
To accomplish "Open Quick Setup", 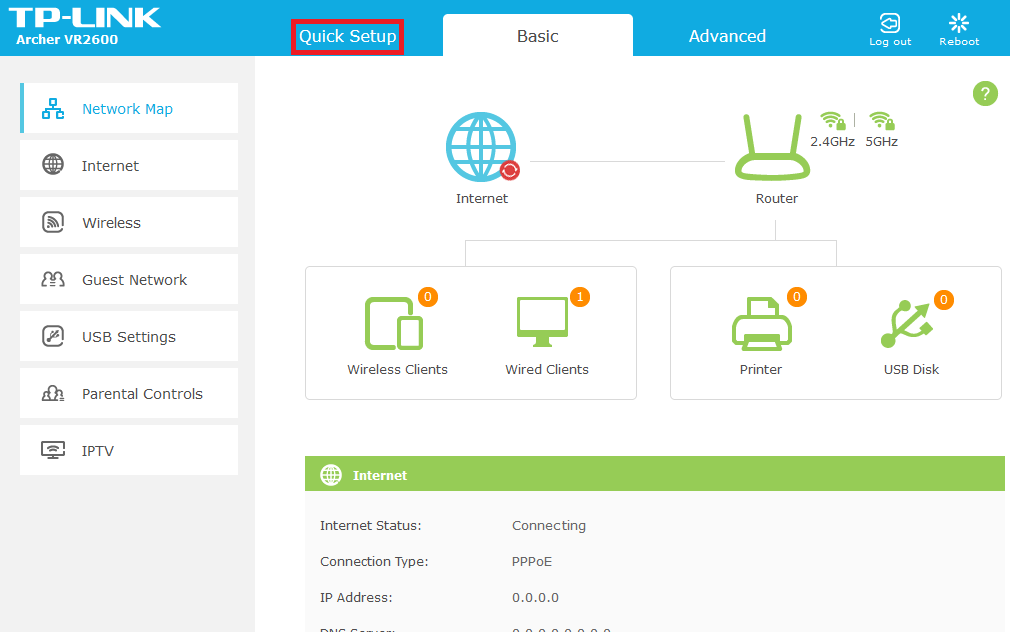I will pyautogui.click(x=347, y=33).
